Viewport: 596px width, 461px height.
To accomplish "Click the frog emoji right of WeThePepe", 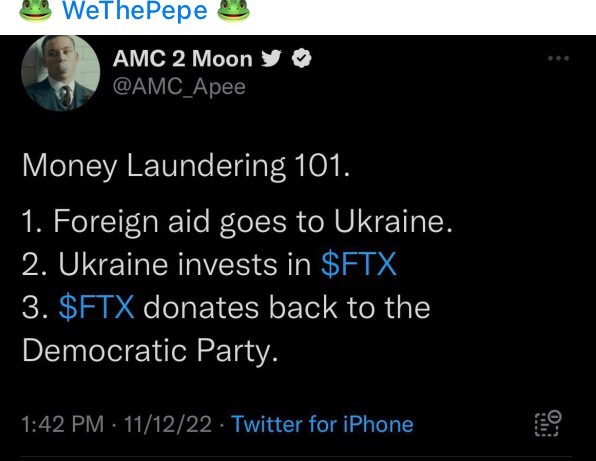I will click(233, 10).
